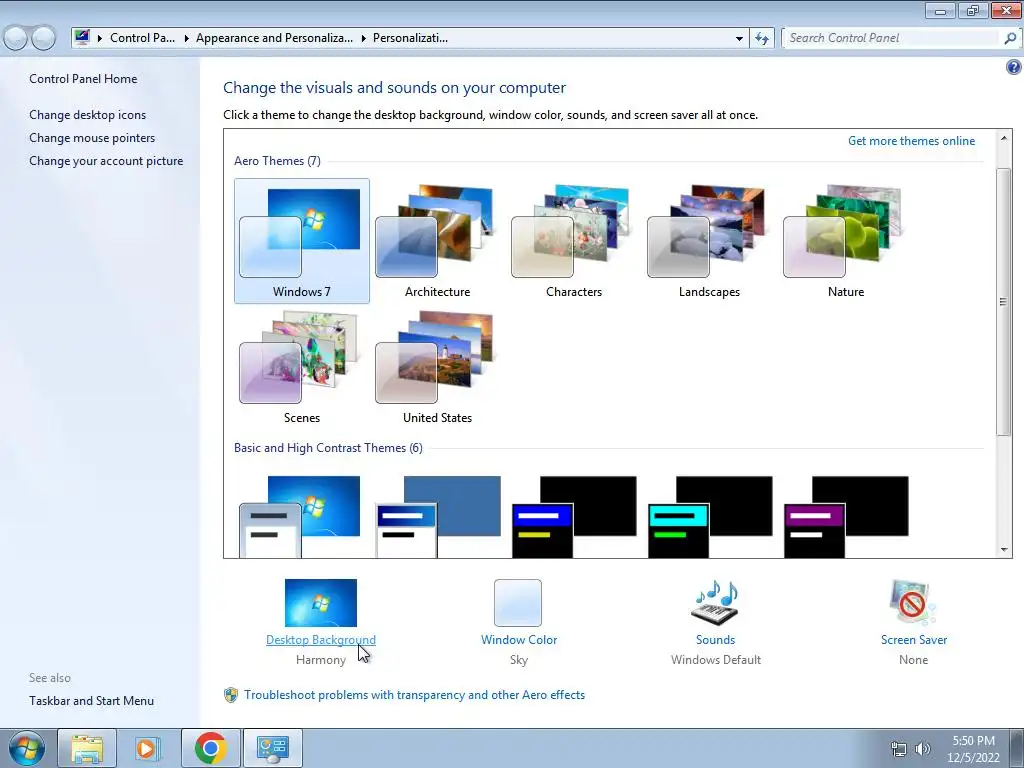The width and height of the screenshot is (1024, 768).
Task: Go to Control Panel Home
Action: (83, 79)
